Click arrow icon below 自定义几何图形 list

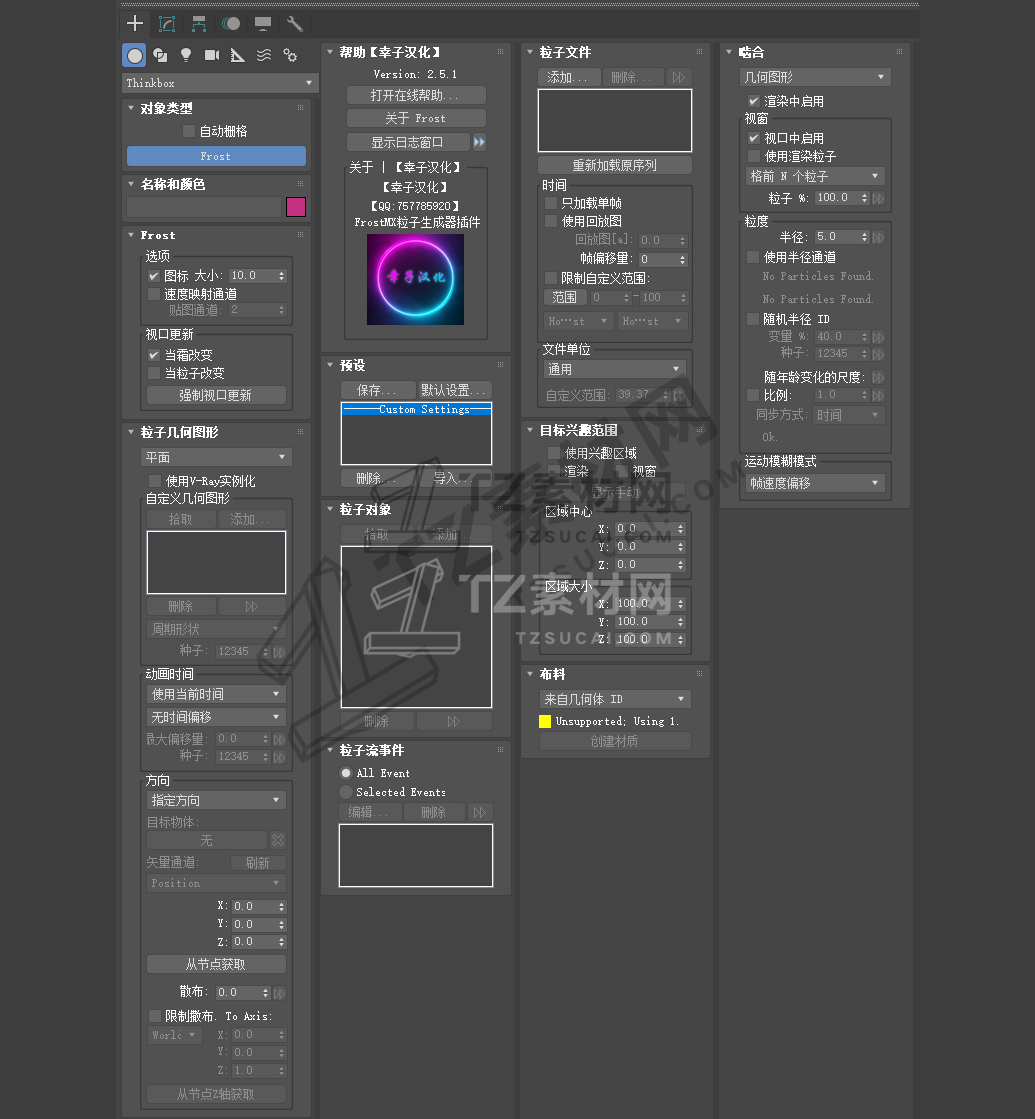pos(252,607)
